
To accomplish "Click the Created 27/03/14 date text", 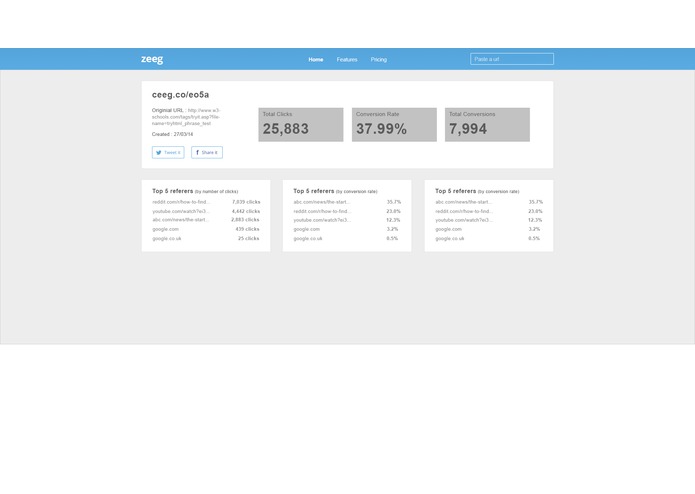I will (172, 134).
